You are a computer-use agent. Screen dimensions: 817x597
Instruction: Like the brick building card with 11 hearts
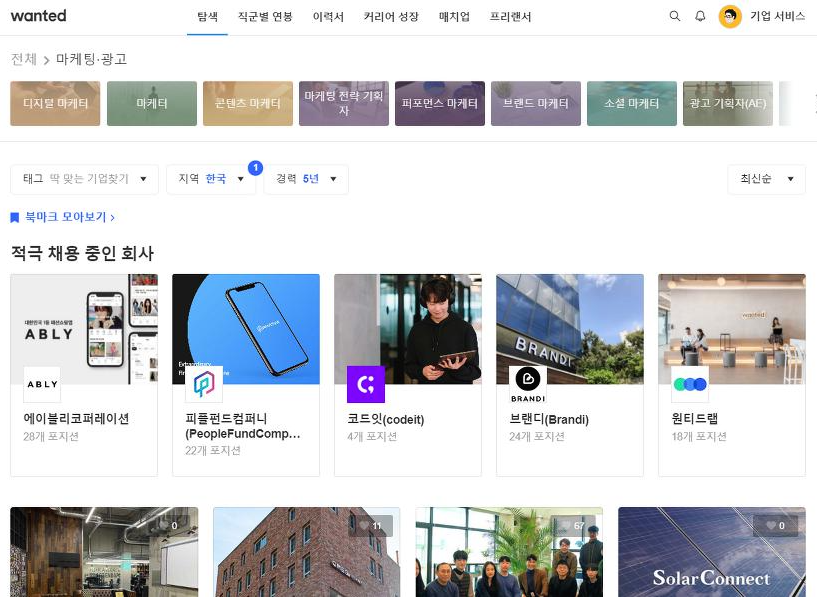(x=370, y=526)
